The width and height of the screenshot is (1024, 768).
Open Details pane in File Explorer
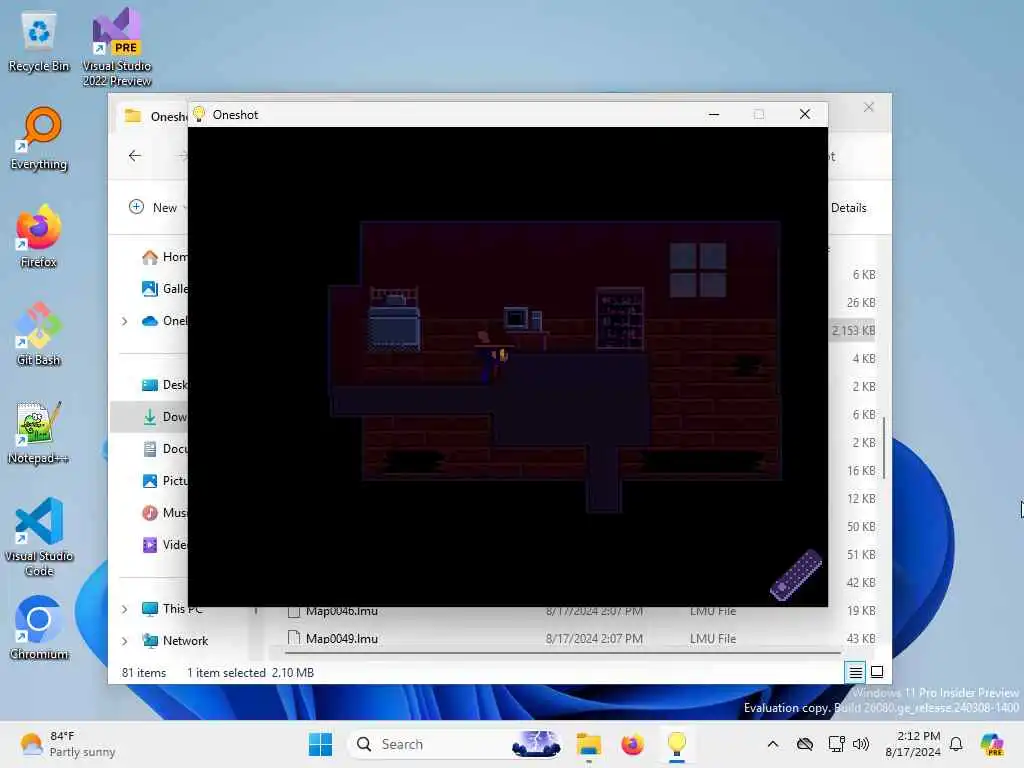click(x=848, y=208)
